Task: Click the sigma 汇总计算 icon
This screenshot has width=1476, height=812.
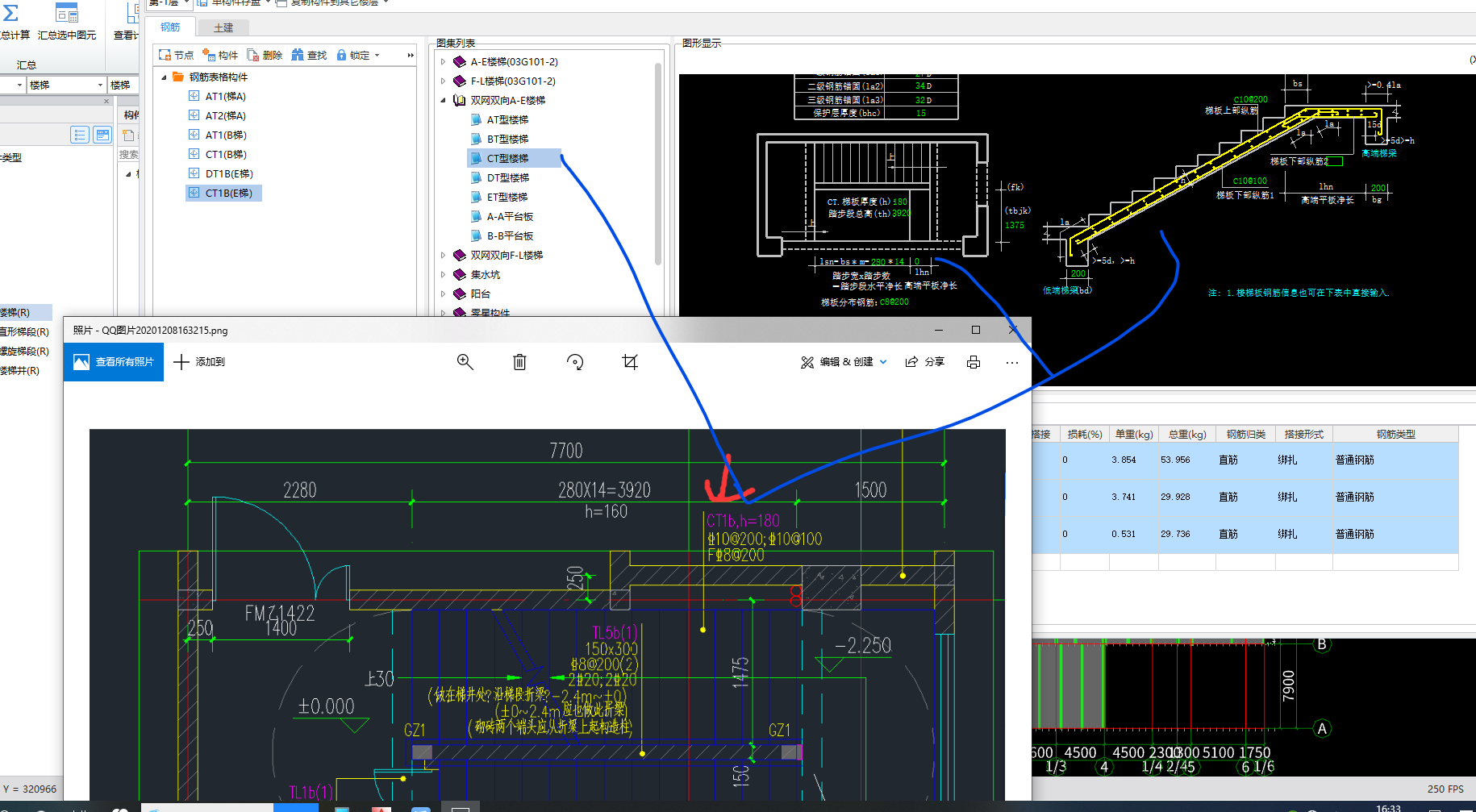Action: click(x=10, y=13)
